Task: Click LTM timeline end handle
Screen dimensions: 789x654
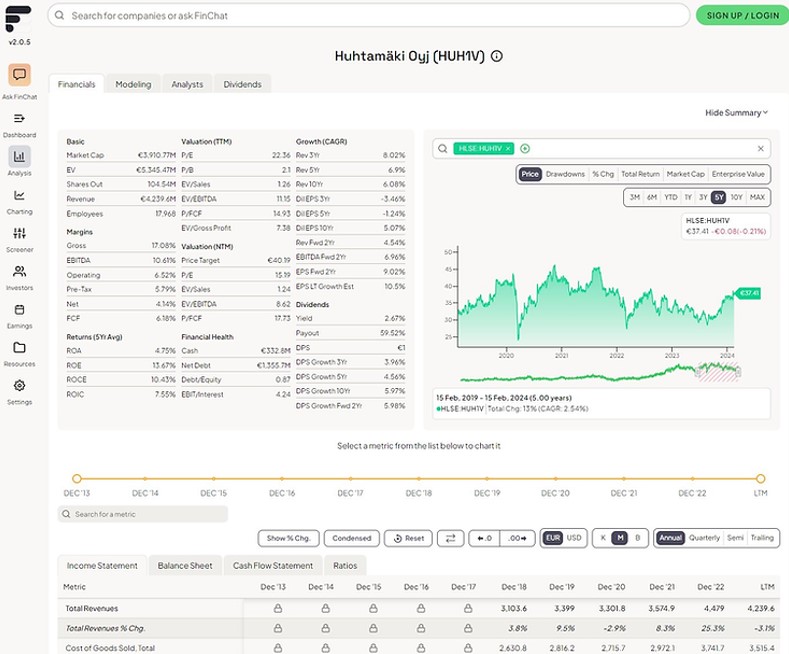Action: 760,478
